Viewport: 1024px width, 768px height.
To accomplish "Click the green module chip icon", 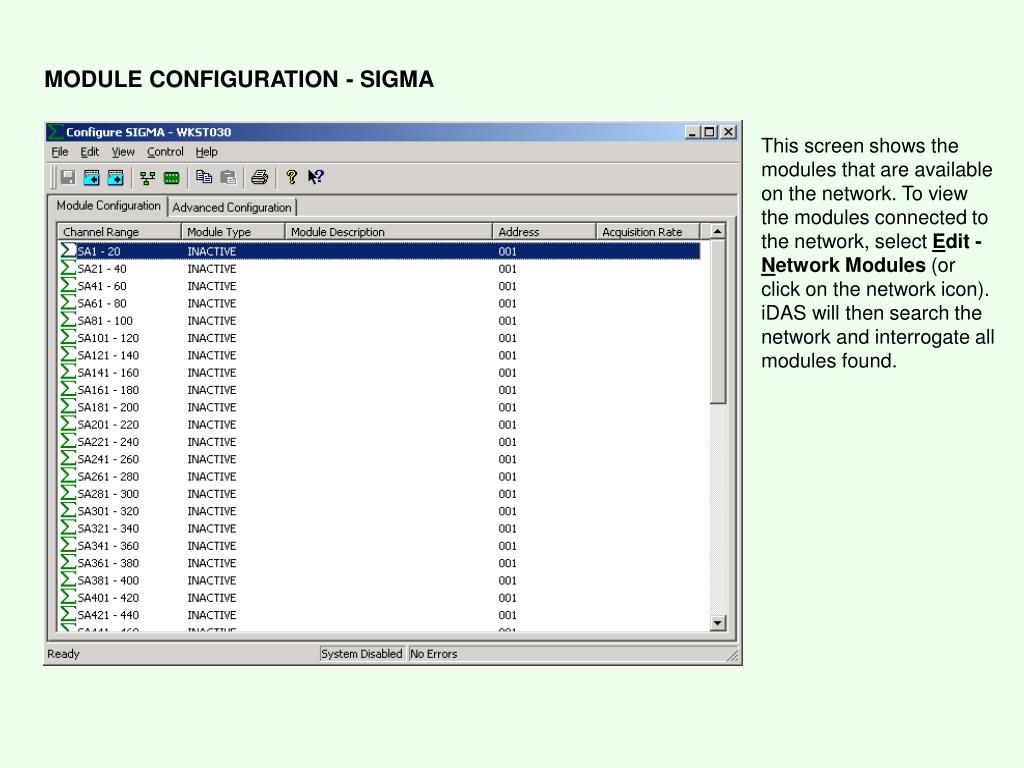I will (x=172, y=178).
